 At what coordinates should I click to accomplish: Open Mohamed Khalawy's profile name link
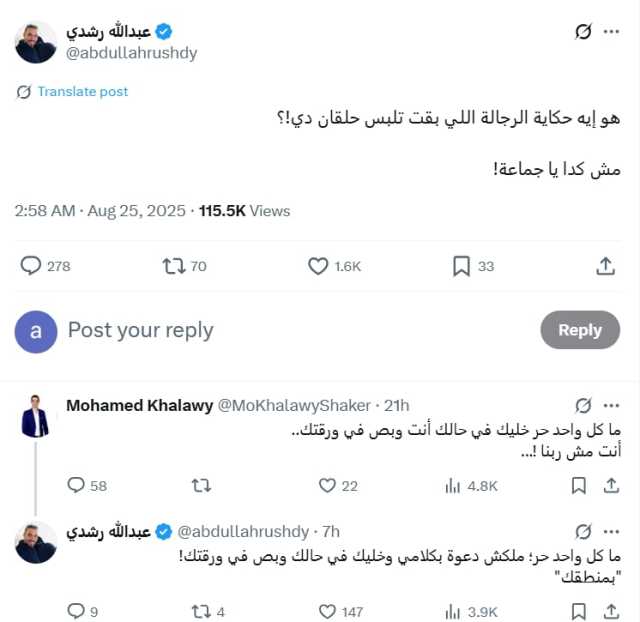pos(137,405)
